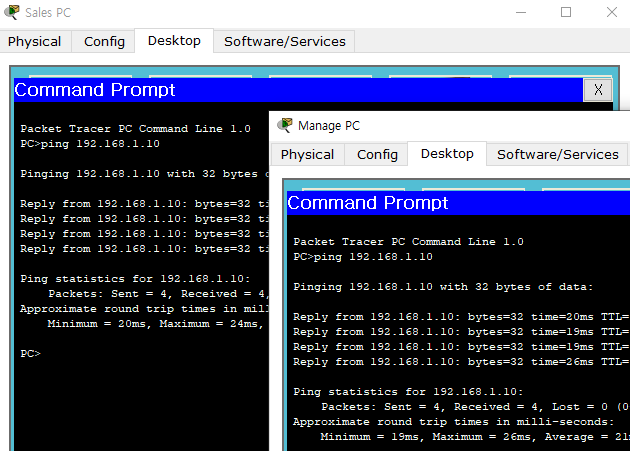Image resolution: width=630 pixels, height=451 pixels.
Task: Open the Config tab in Manage PC
Action: [x=377, y=154]
